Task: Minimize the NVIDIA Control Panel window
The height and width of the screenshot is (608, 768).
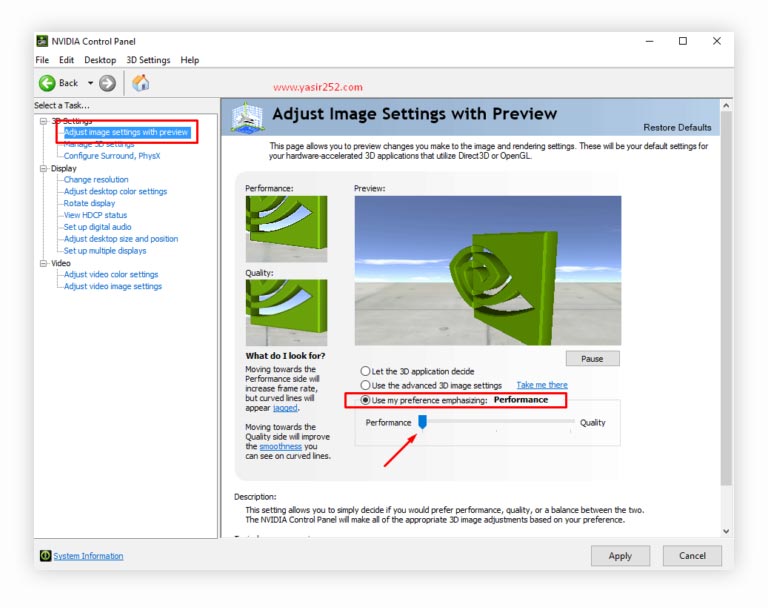Action: click(649, 42)
